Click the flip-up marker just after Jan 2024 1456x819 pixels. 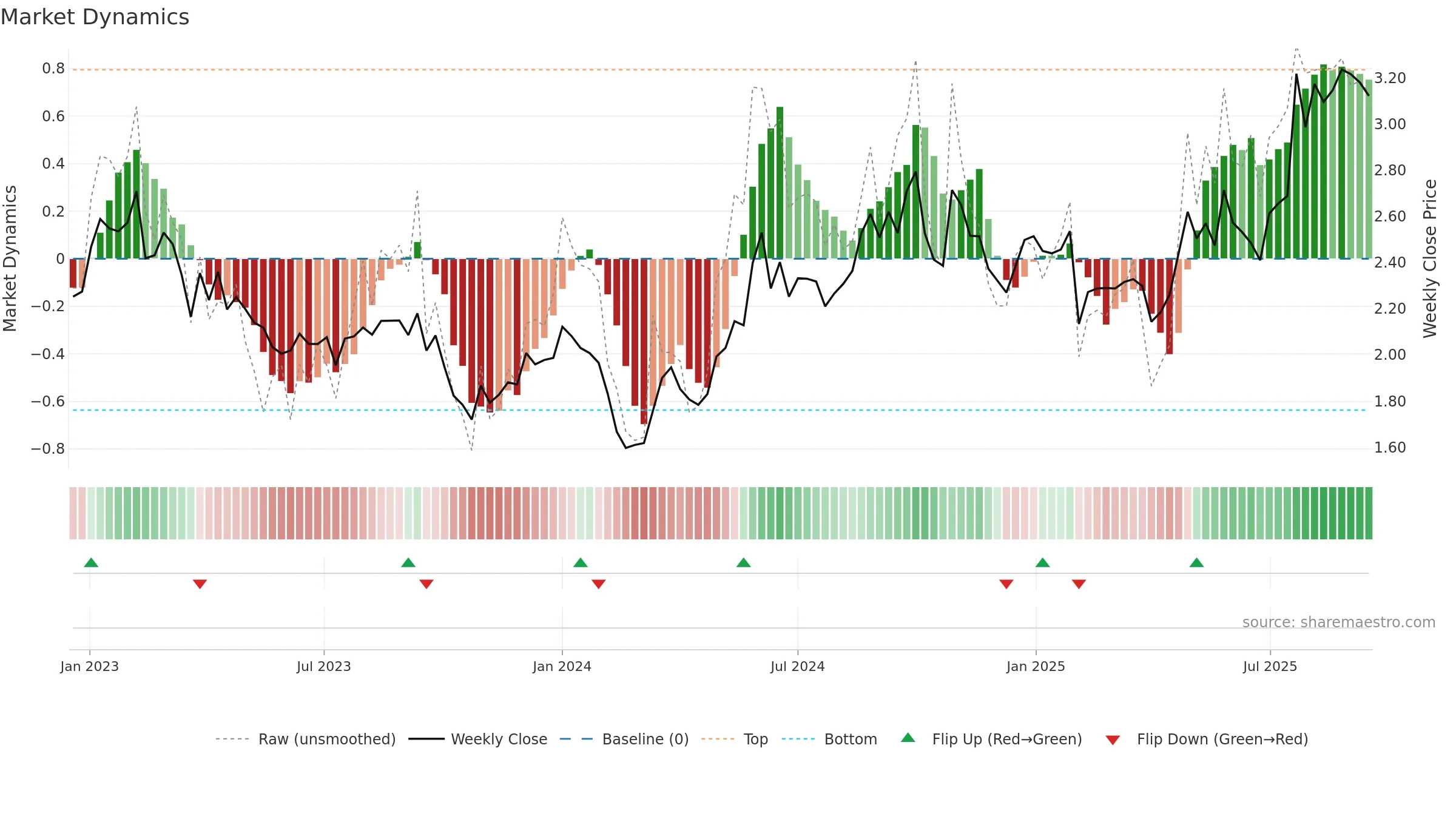581,562
